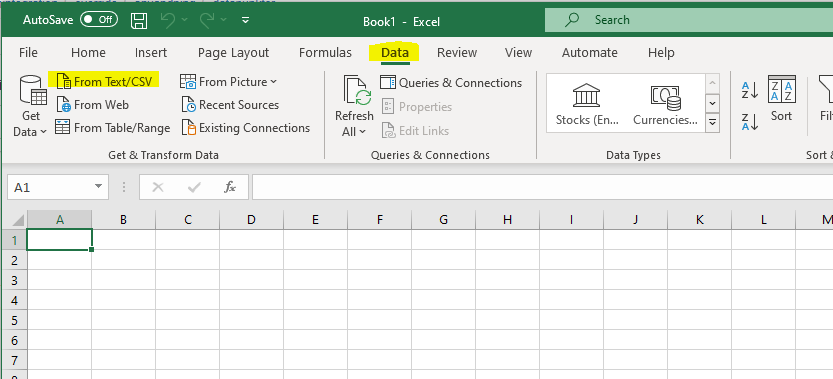Click the From Web globe icon

(64, 105)
